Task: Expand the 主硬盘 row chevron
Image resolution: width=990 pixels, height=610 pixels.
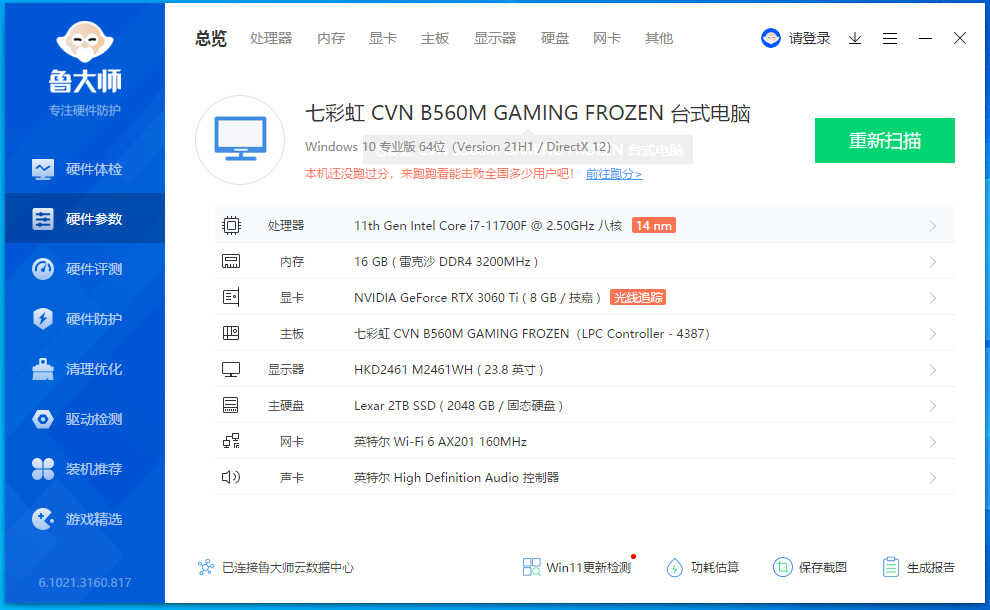Action: (x=933, y=406)
